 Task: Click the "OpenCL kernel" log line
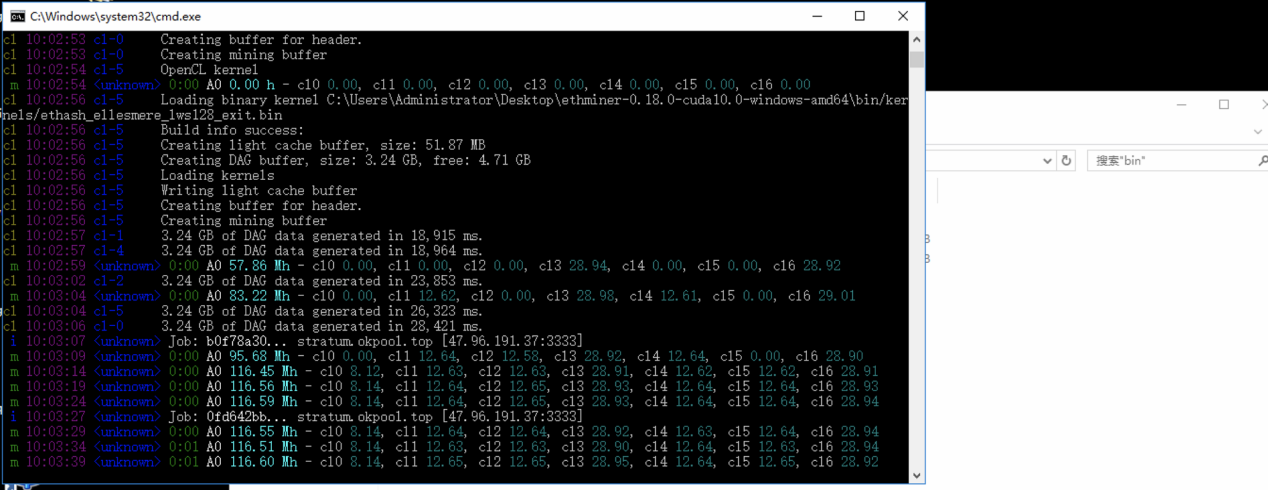[209, 70]
